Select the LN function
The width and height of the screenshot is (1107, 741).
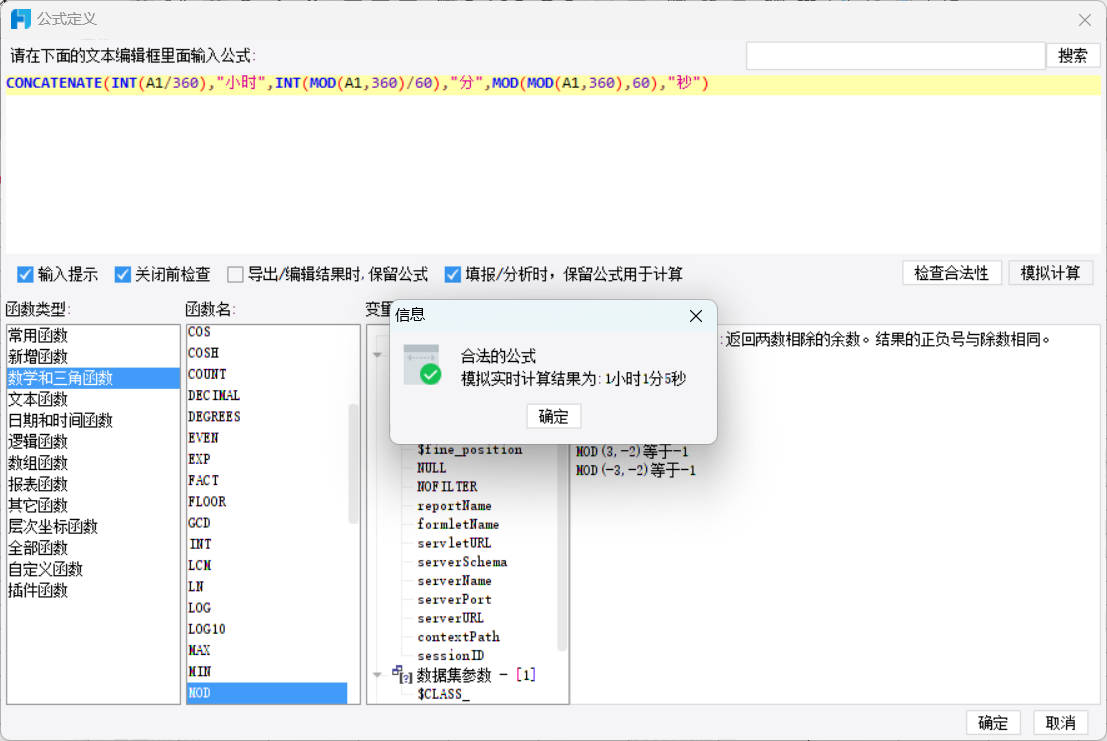268,586
